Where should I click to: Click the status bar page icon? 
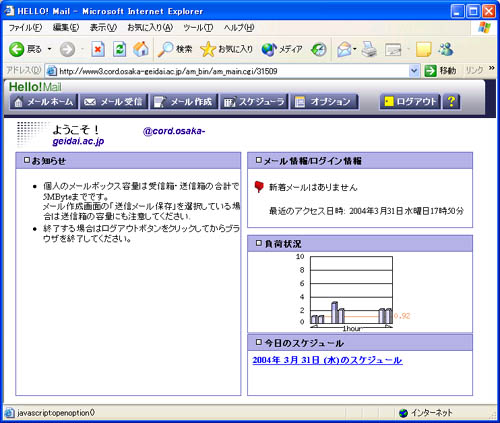point(9,413)
